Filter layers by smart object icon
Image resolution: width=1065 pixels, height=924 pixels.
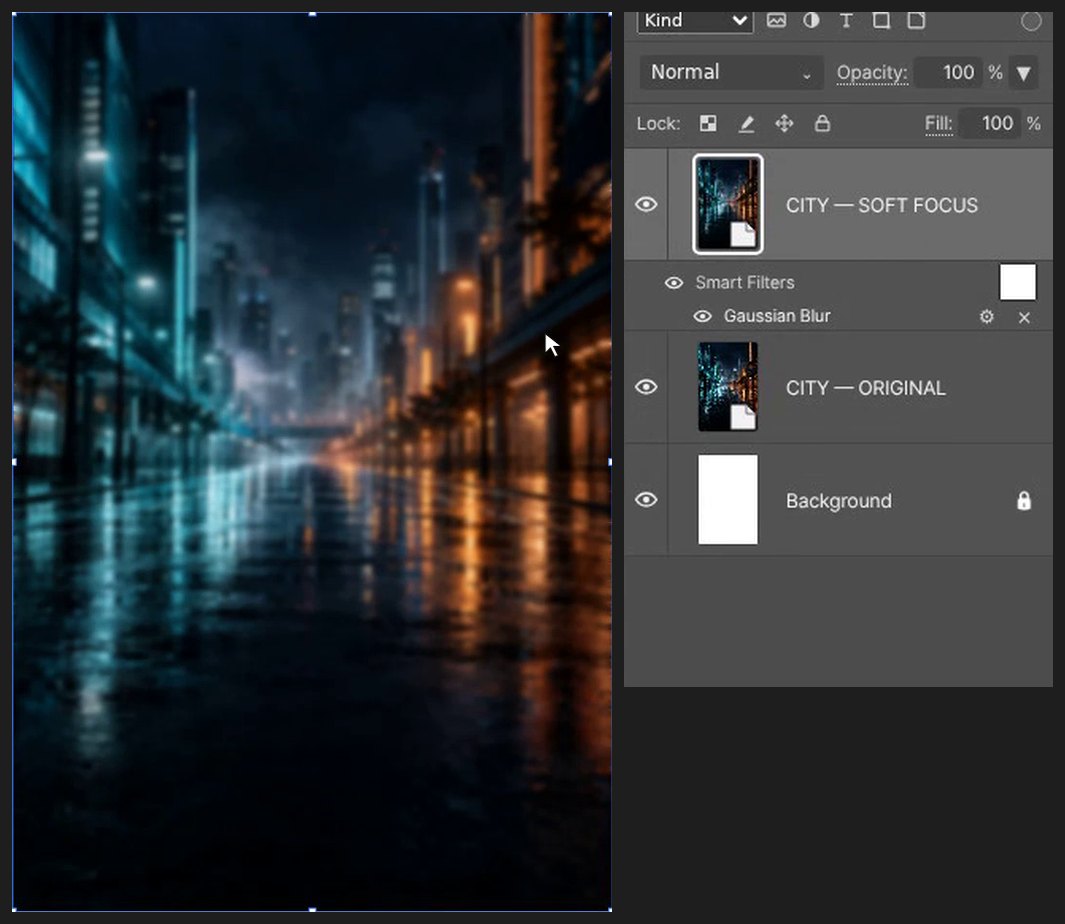tap(916, 20)
